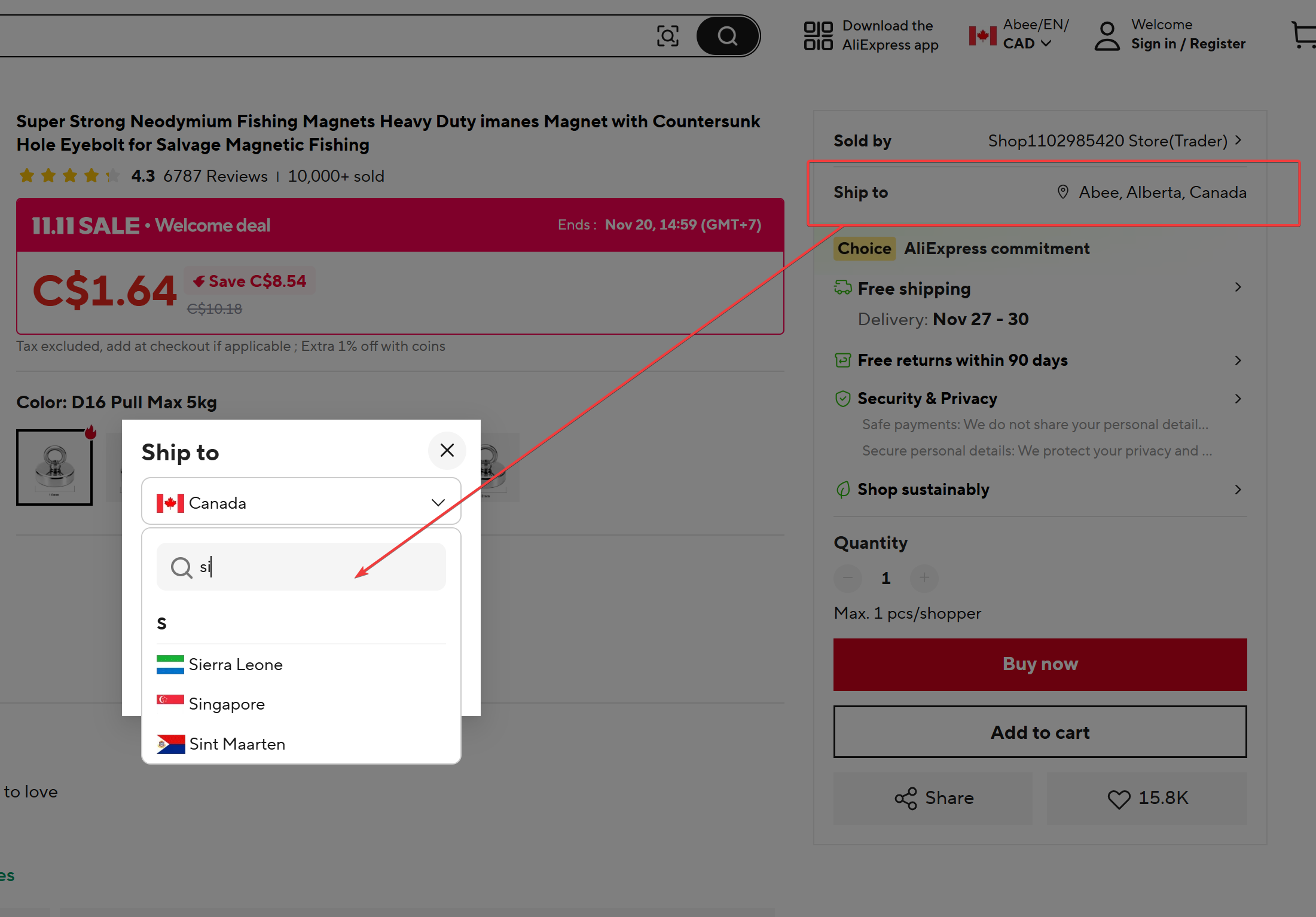
Task: Add to wishlist with heart icon
Action: [1147, 798]
